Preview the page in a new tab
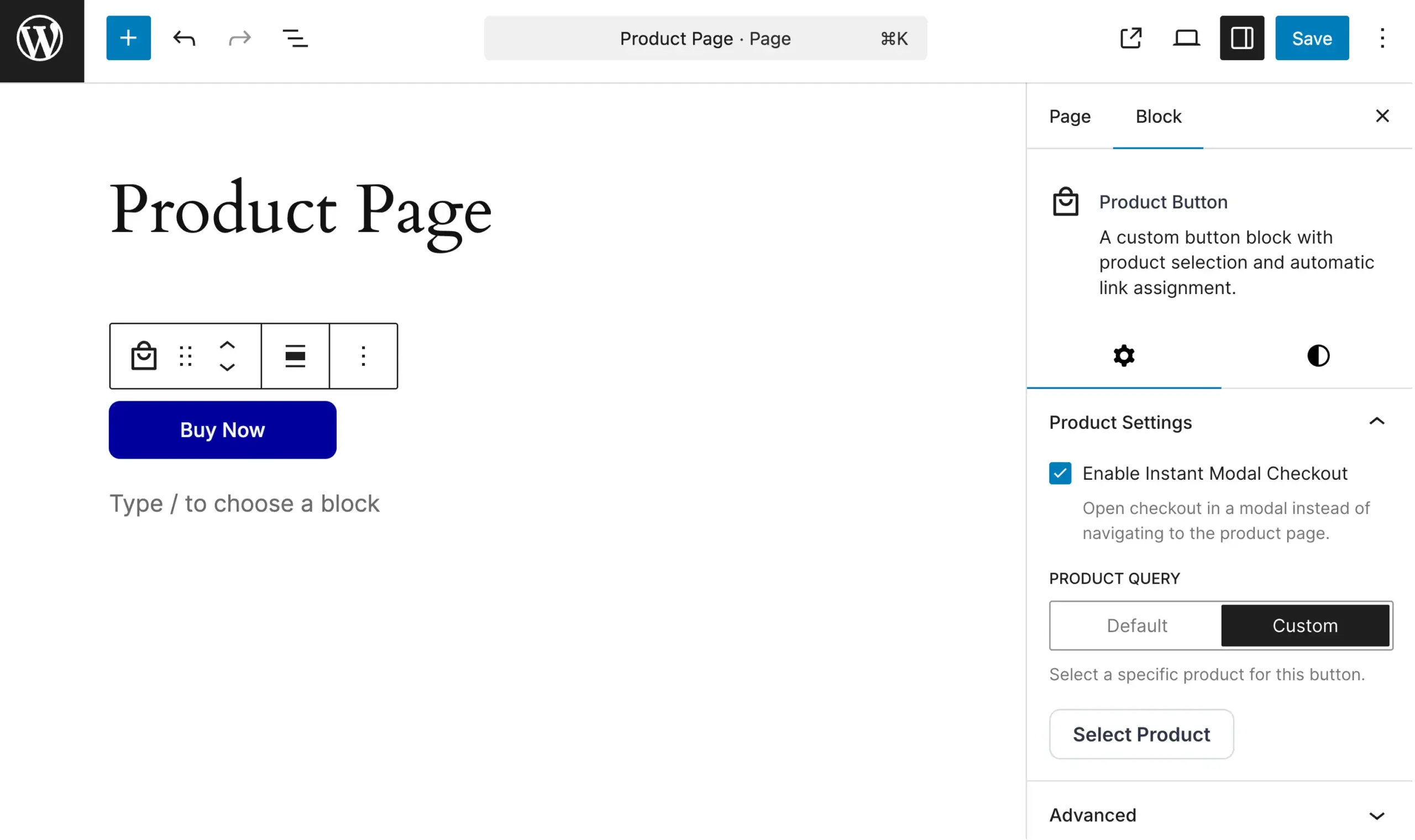 pos(1130,38)
